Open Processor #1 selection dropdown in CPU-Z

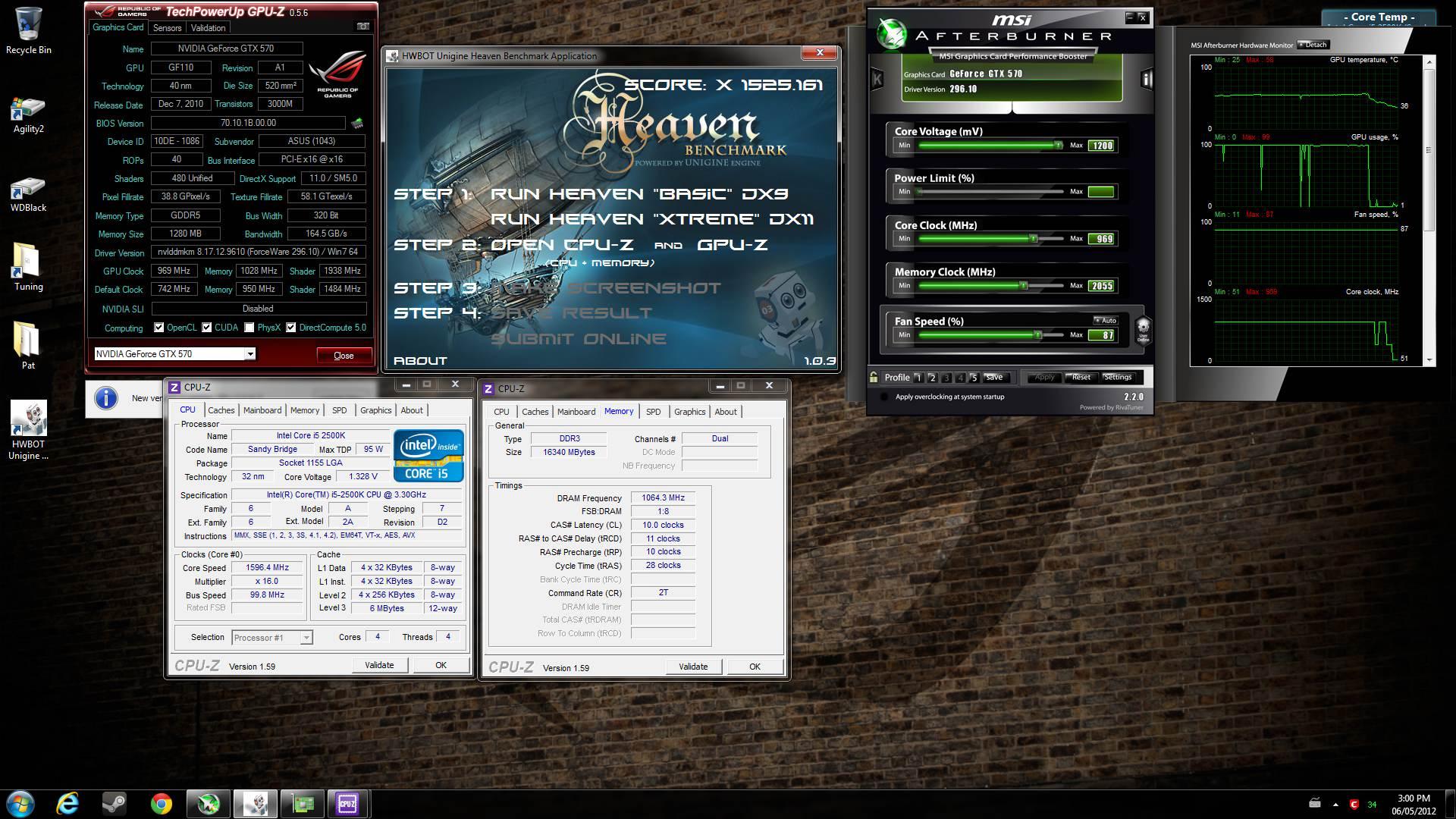[x=306, y=638]
